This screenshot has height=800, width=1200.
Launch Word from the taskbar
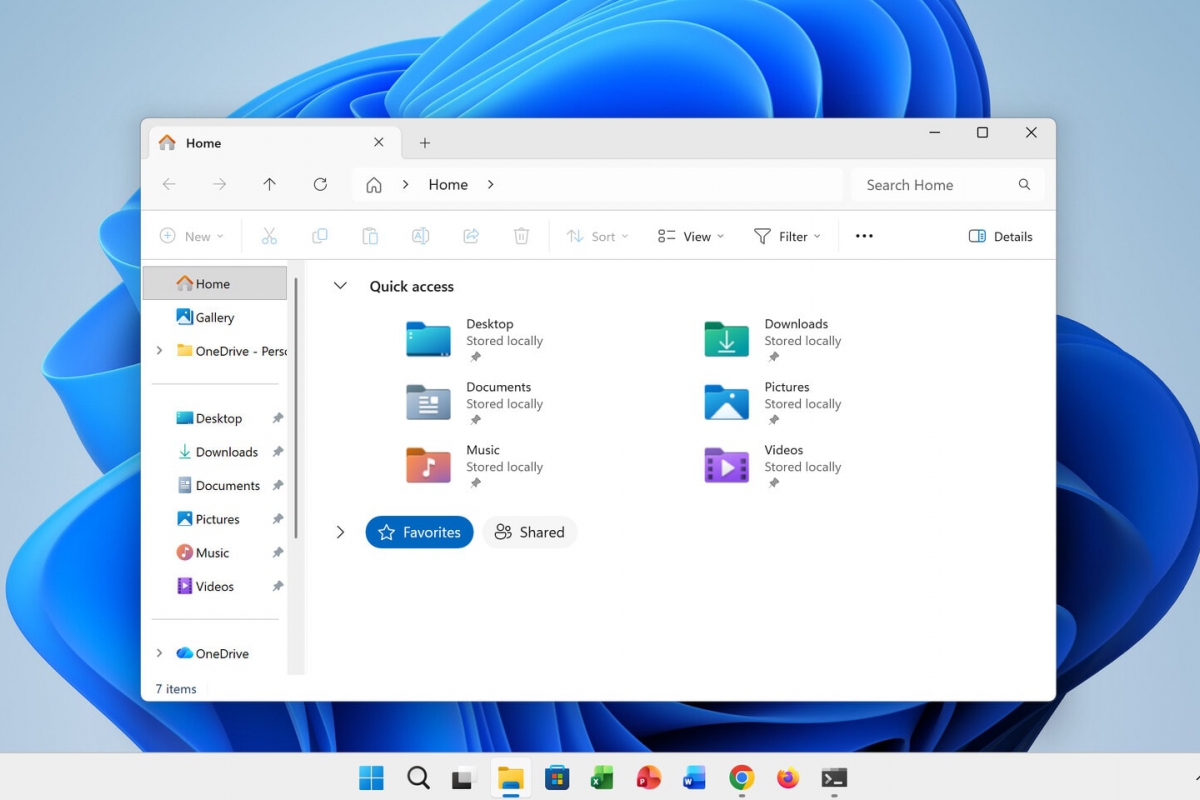point(695,778)
